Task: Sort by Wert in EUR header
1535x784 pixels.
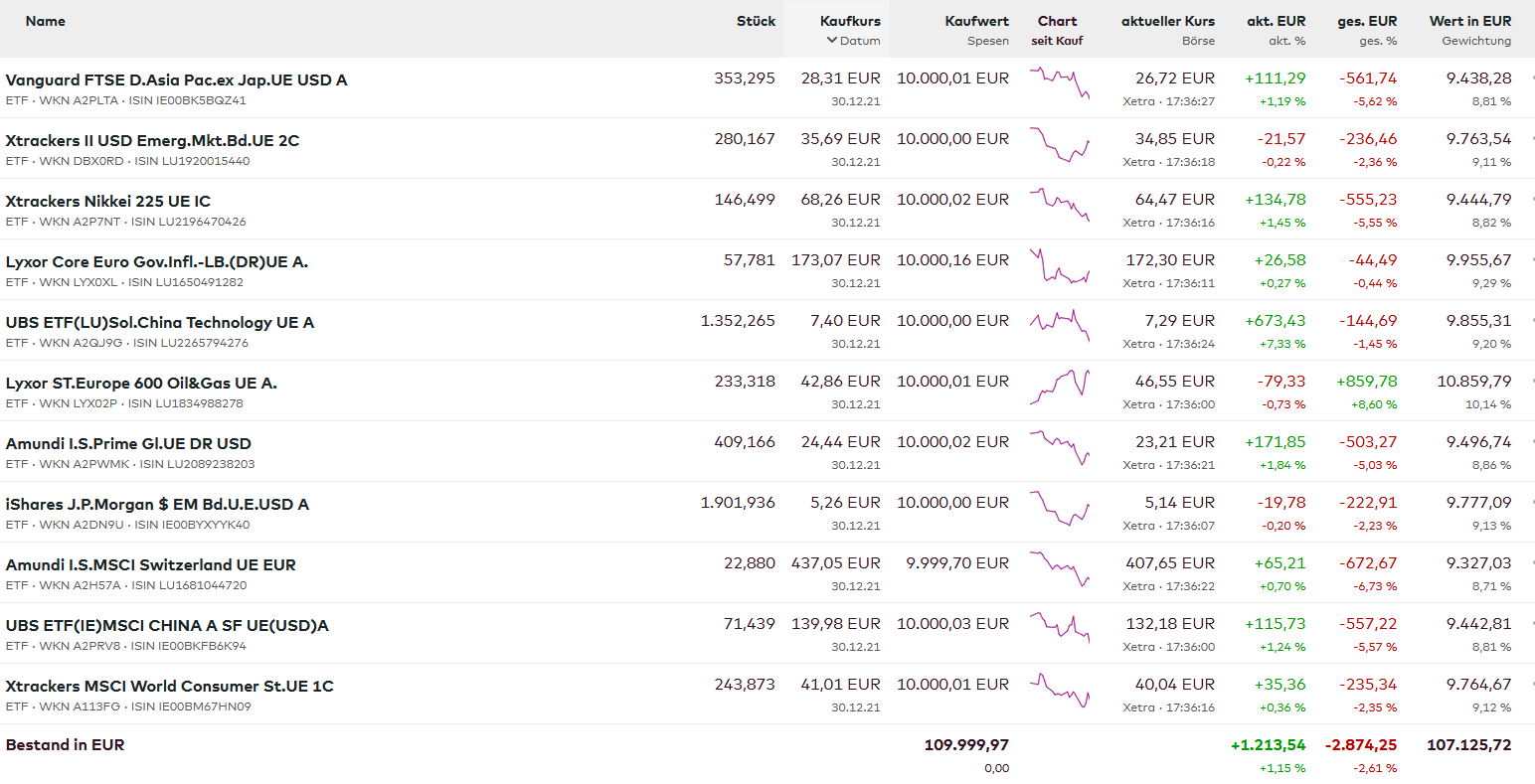Action: 1469,21
